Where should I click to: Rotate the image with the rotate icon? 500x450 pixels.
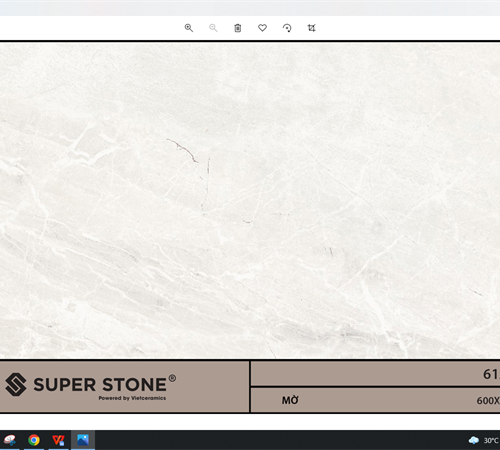[287, 28]
